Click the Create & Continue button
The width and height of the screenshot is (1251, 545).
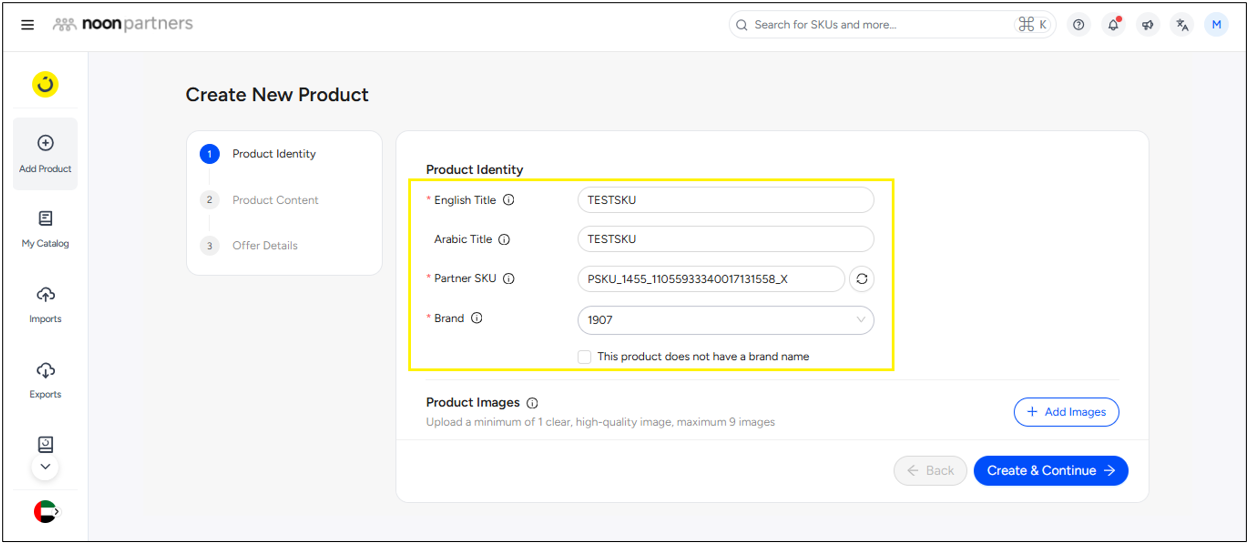point(1050,471)
